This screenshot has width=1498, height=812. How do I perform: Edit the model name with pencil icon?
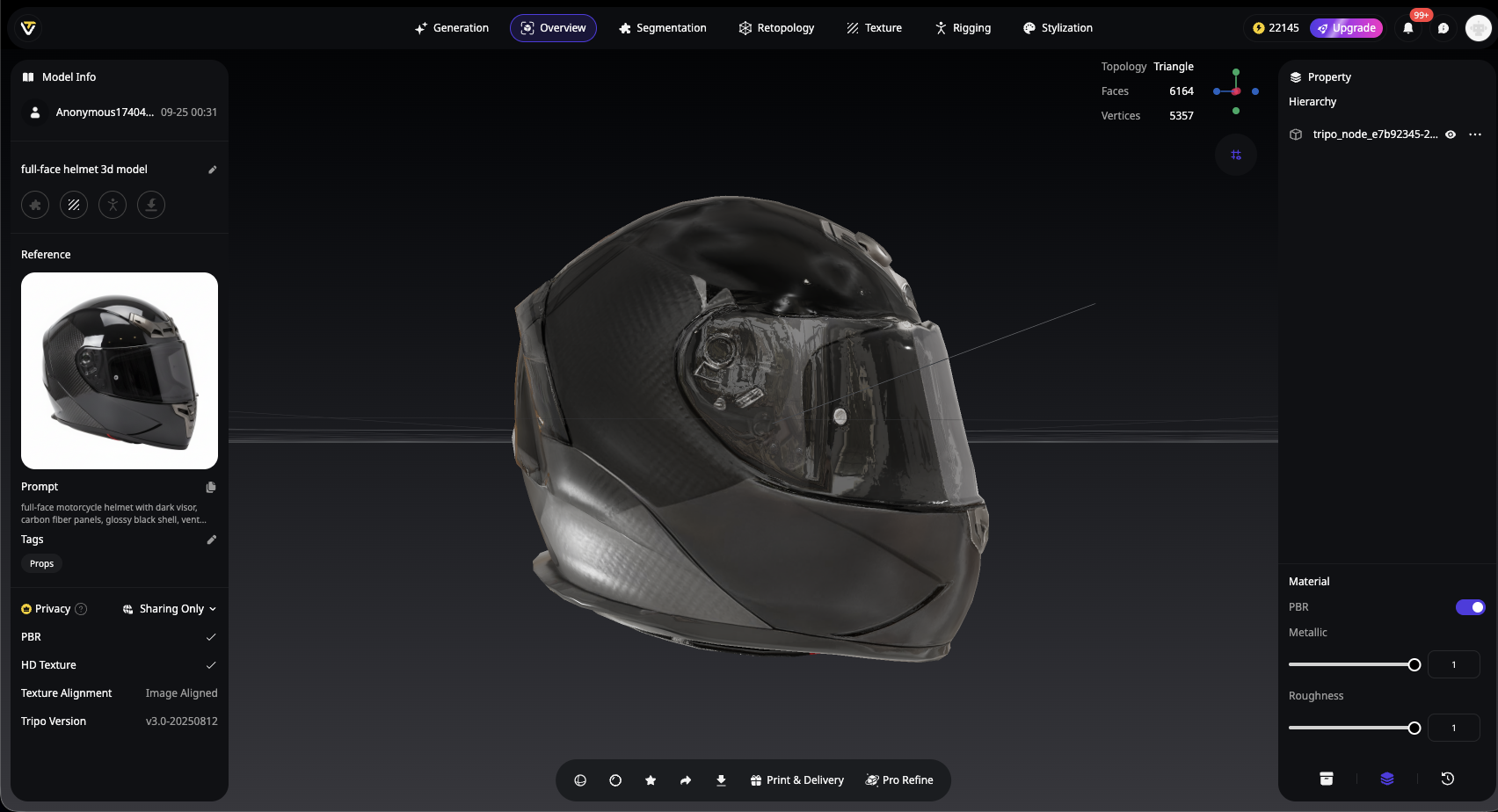[x=212, y=170]
